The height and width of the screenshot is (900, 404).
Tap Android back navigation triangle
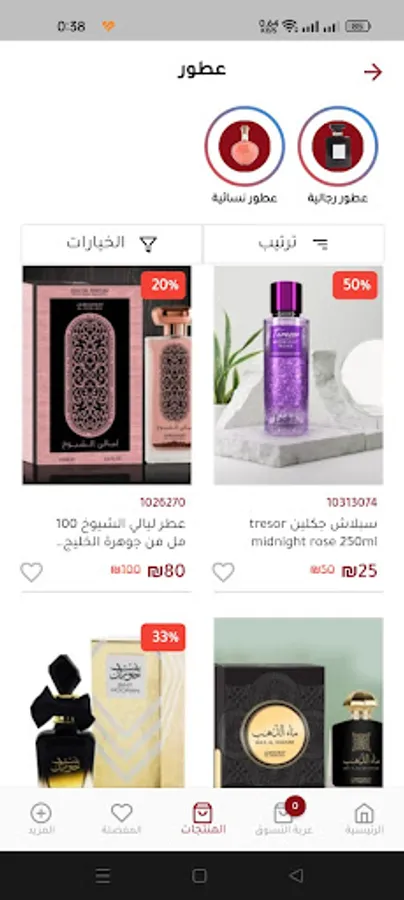click(296, 875)
